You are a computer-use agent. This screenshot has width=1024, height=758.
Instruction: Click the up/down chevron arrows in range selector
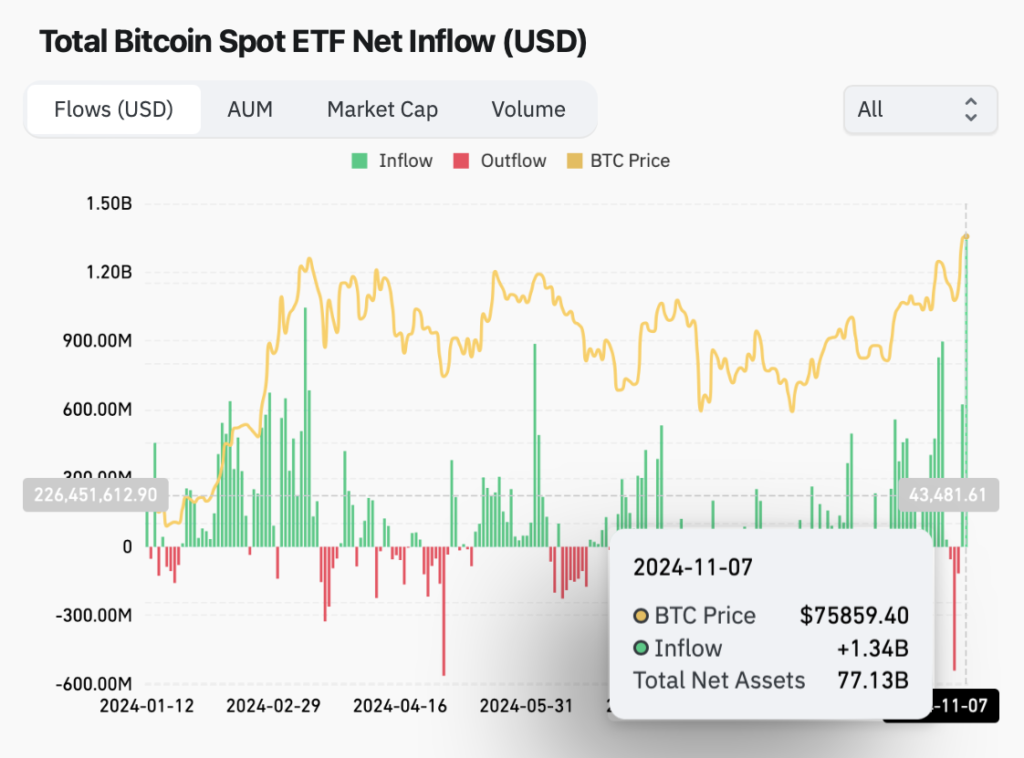pos(971,110)
